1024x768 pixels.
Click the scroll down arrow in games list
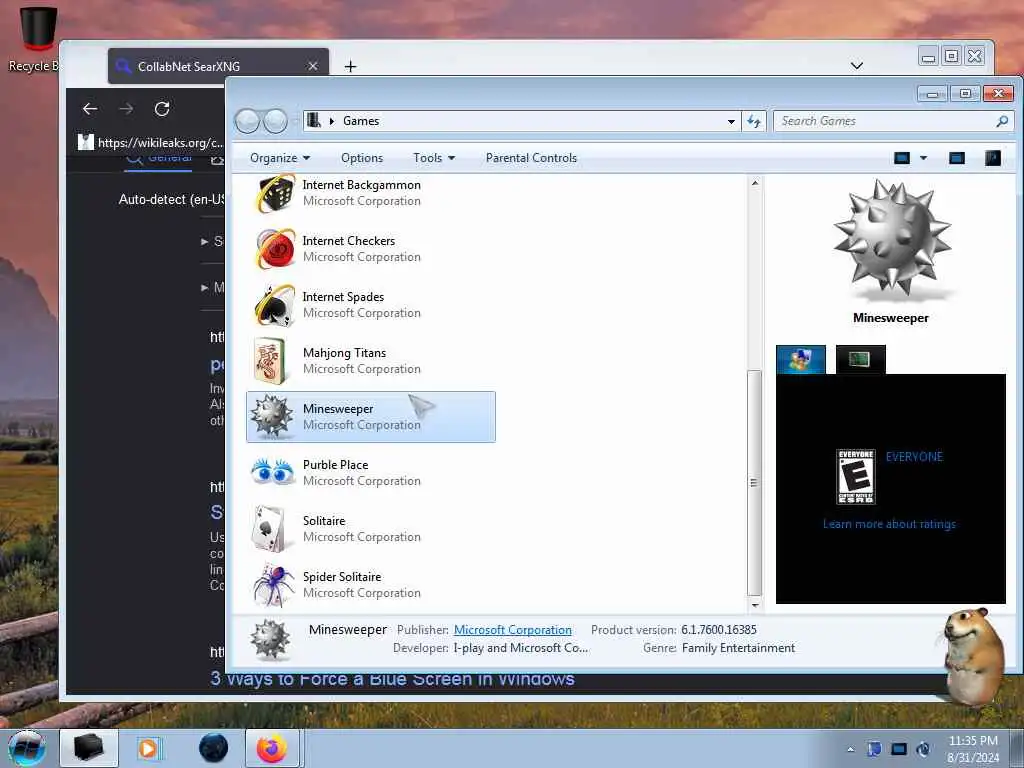[x=754, y=605]
